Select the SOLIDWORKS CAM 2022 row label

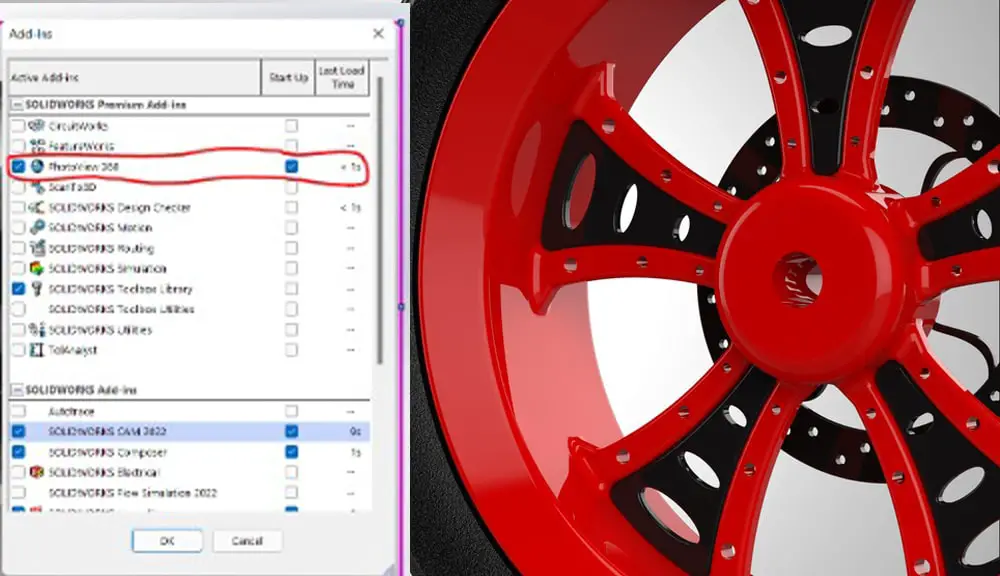tap(107, 432)
